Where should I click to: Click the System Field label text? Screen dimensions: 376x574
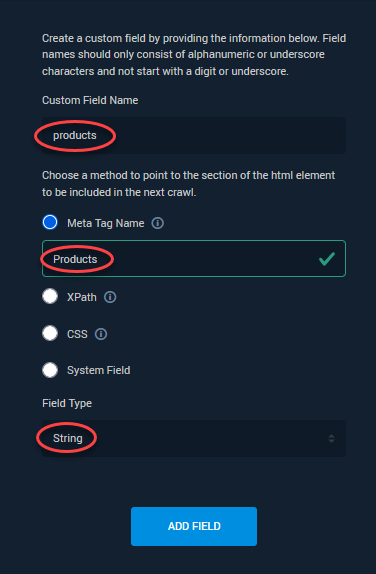pyautogui.click(x=98, y=370)
